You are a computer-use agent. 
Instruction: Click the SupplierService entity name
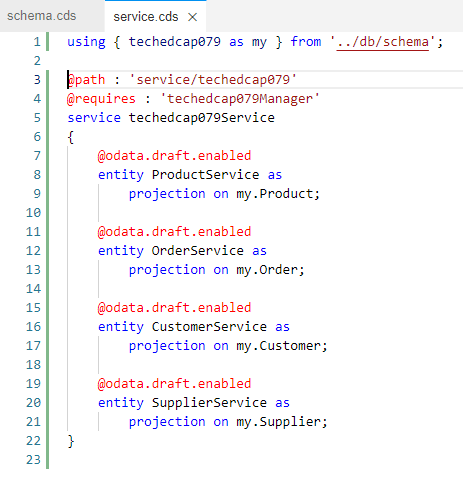(x=209, y=403)
